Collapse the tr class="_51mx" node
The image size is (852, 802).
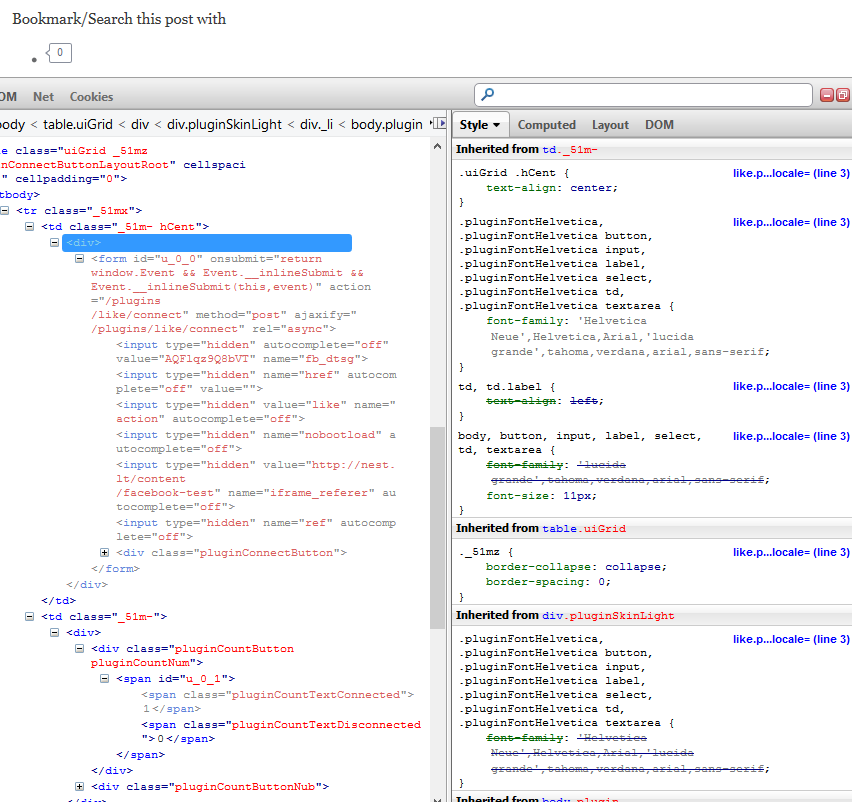[4, 210]
